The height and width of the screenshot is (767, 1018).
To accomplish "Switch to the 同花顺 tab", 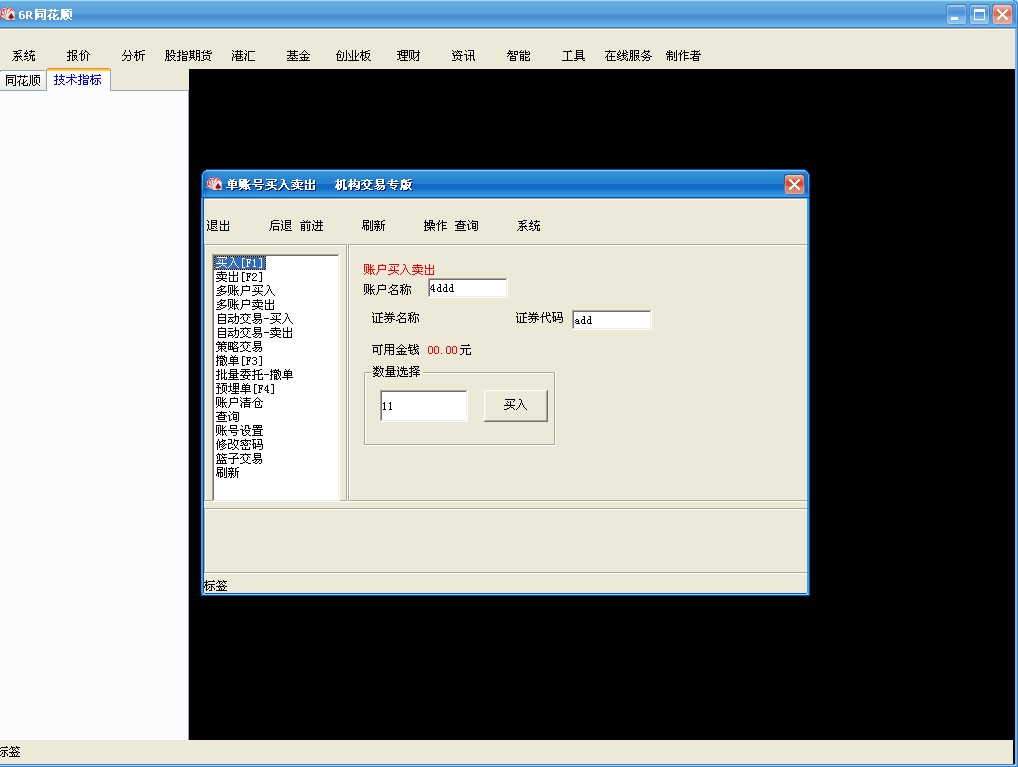I will 23,81.
